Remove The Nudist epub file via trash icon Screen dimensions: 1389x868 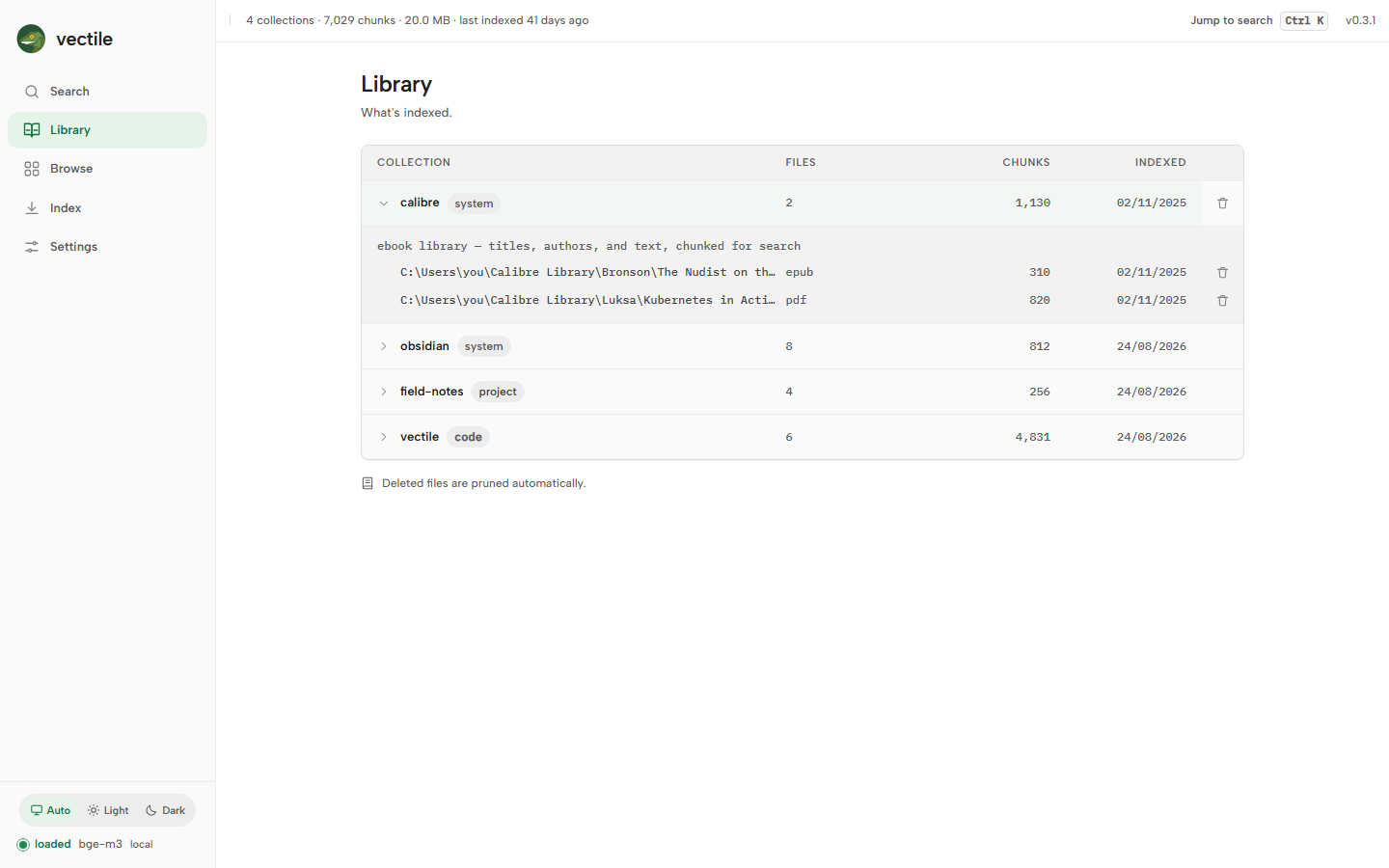point(1222,273)
